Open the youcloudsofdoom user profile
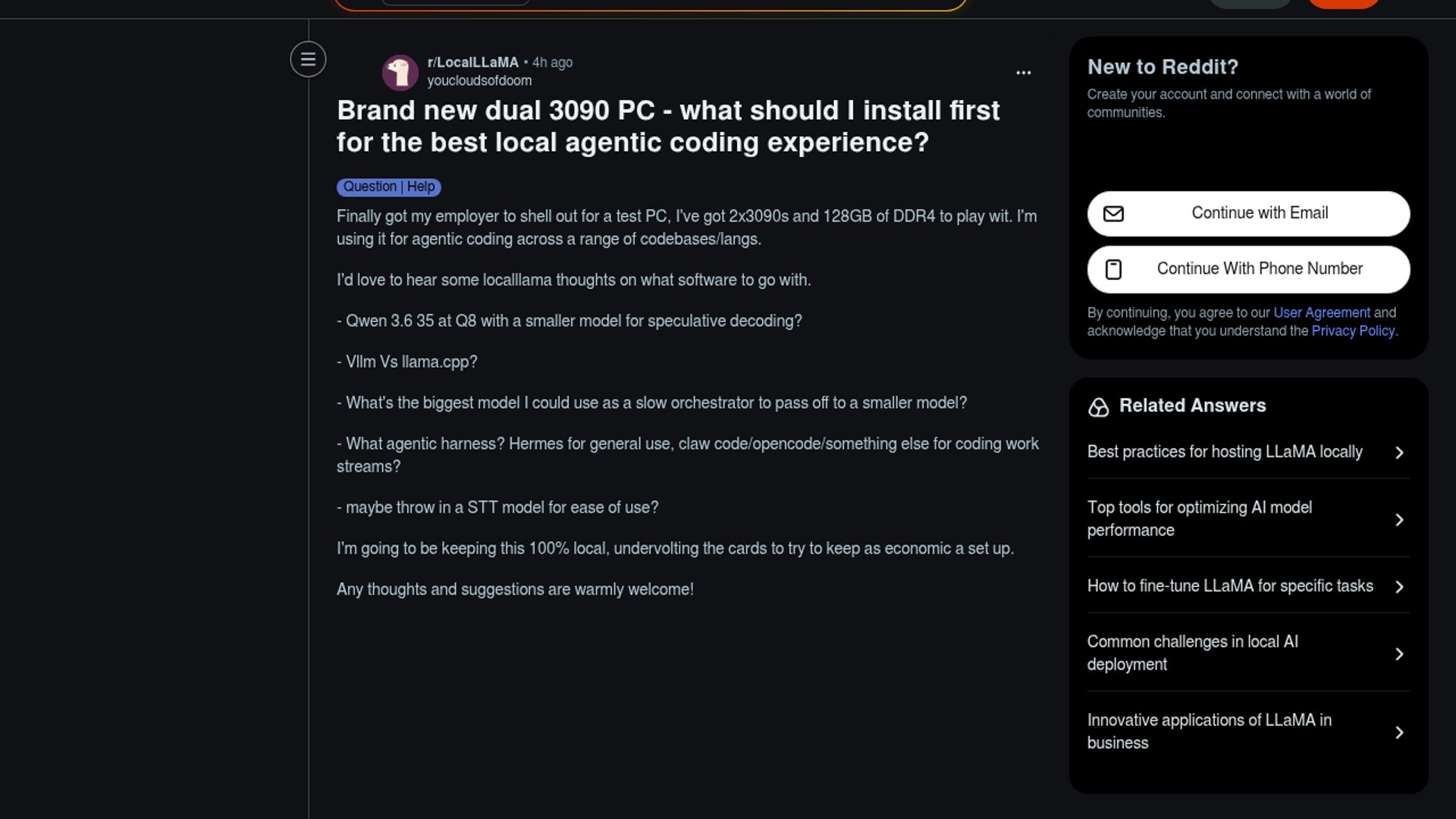1456x819 pixels. pyautogui.click(x=479, y=80)
